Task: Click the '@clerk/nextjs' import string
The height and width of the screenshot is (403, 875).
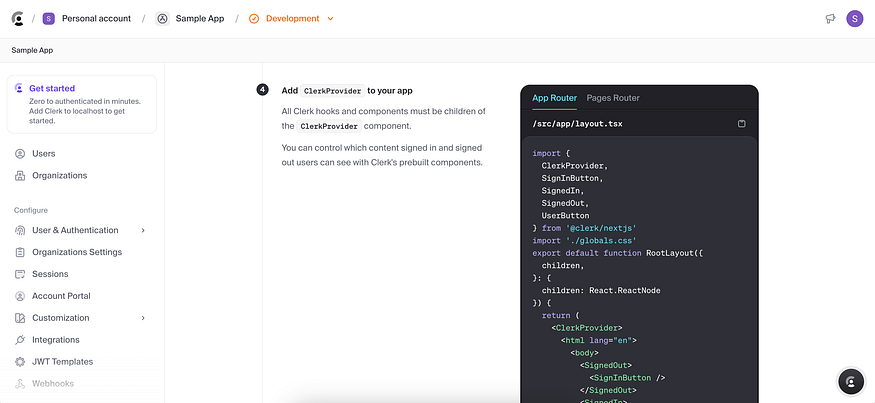Action: [x=602, y=228]
